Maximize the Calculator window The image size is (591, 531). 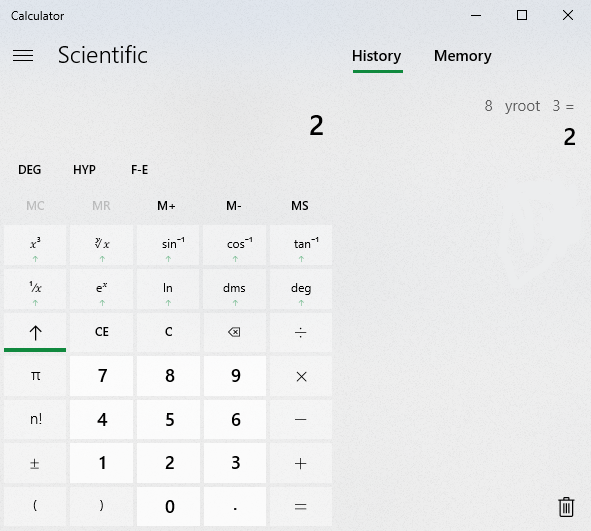[522, 15]
